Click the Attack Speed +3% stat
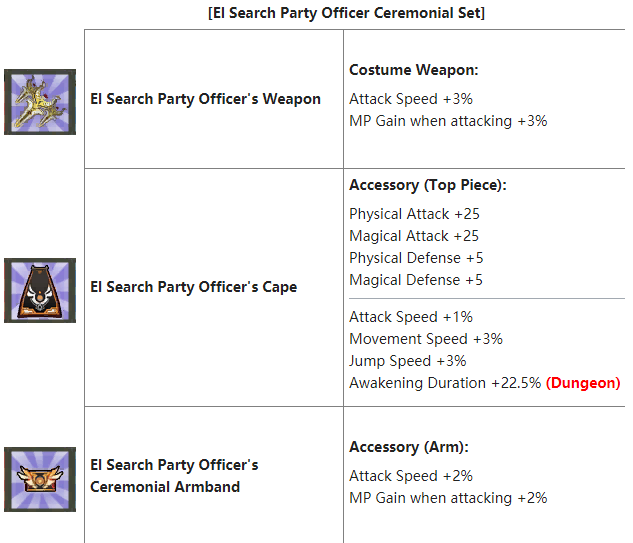This screenshot has height=543, width=633. point(411,99)
